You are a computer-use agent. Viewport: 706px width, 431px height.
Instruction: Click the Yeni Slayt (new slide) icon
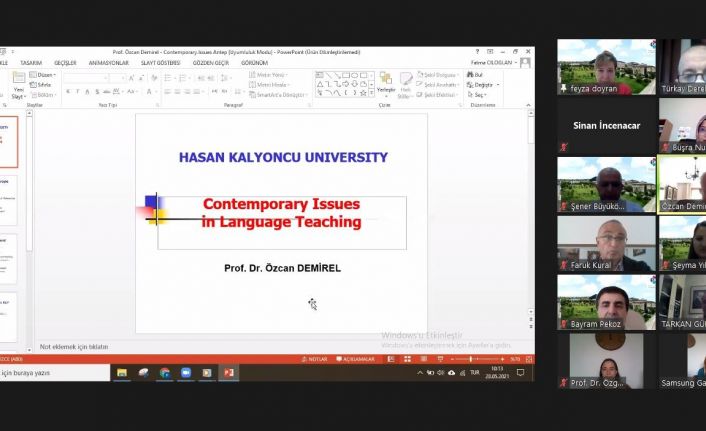pyautogui.click(x=18, y=85)
